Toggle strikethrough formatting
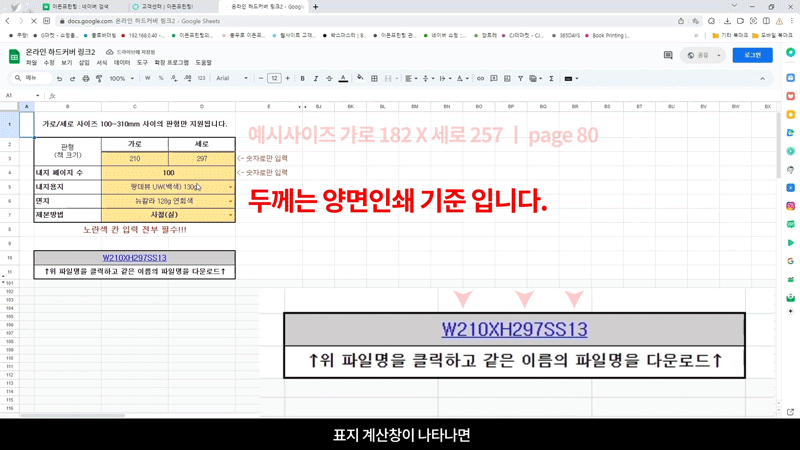Image resolution: width=800 pixels, height=450 pixels. tap(329, 79)
